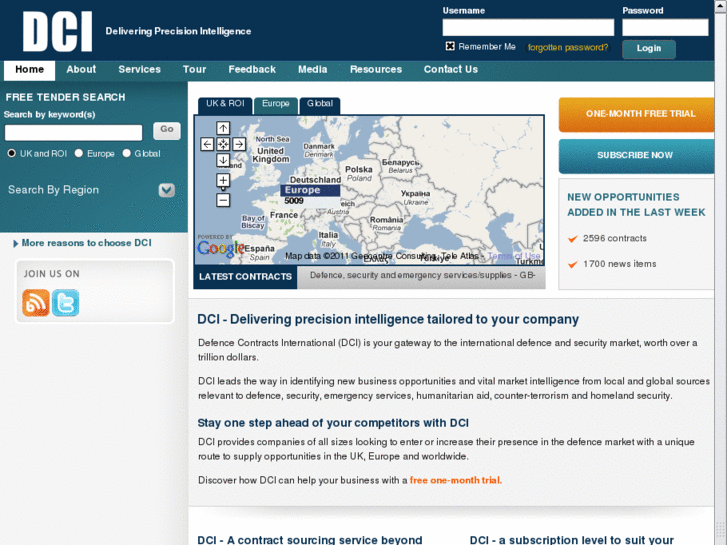Click the Google logo on the map
Image resolution: width=727 pixels, height=545 pixels.
click(220, 248)
